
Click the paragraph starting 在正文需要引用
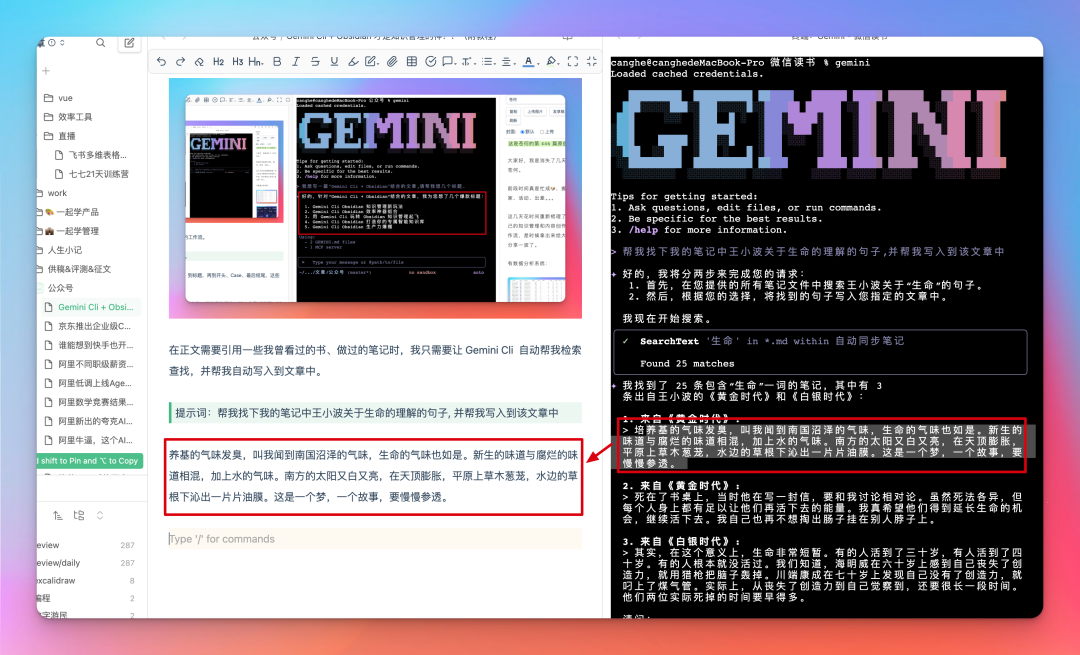(375, 360)
